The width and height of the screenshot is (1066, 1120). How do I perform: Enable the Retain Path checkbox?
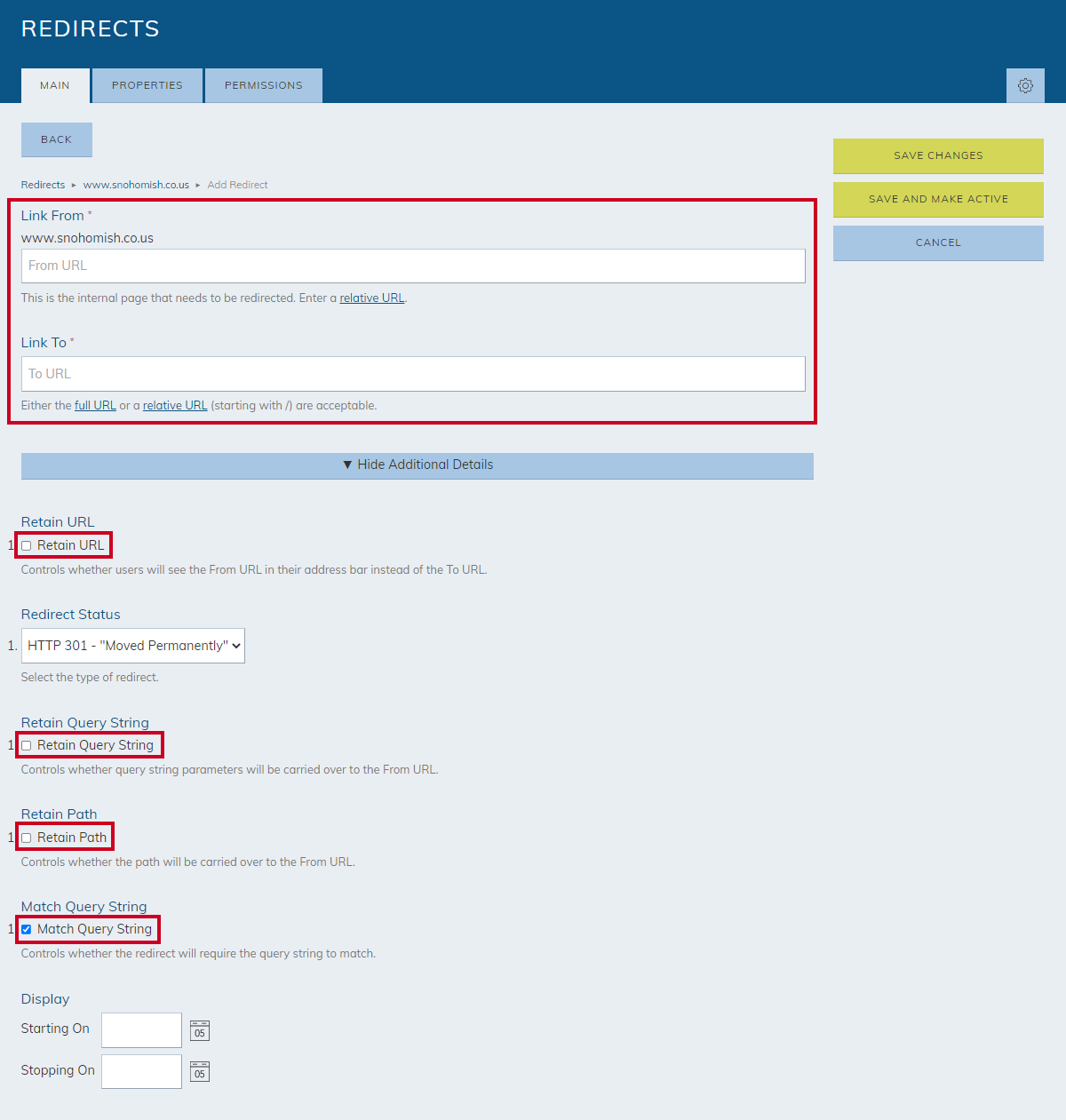(x=27, y=838)
